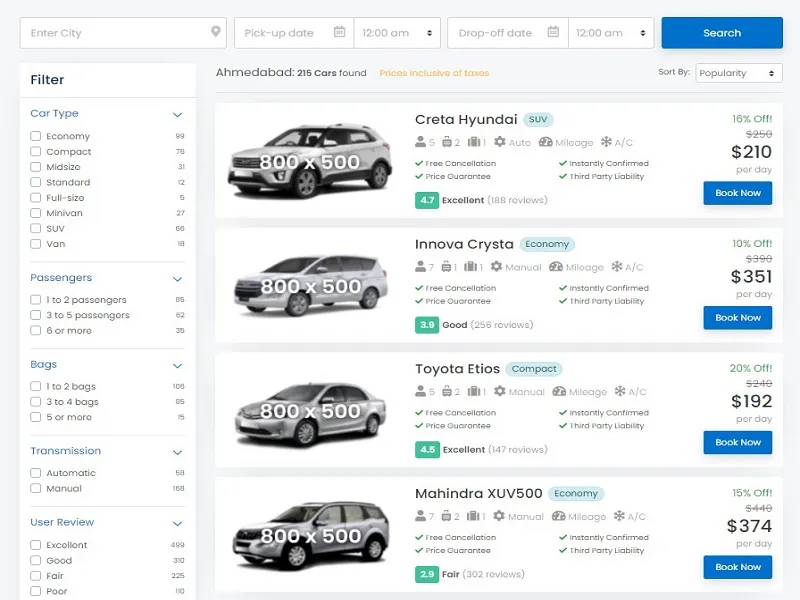Click Mileage gauge icon on Innova Crysta

pyautogui.click(x=556, y=266)
